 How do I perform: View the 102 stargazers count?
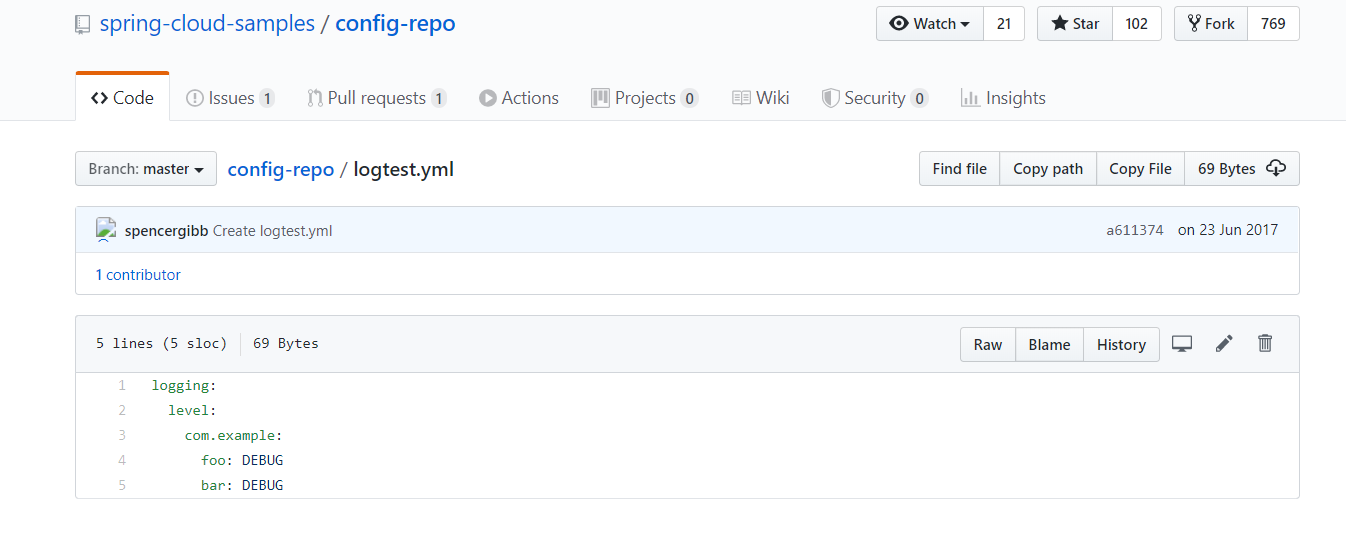pos(1137,24)
